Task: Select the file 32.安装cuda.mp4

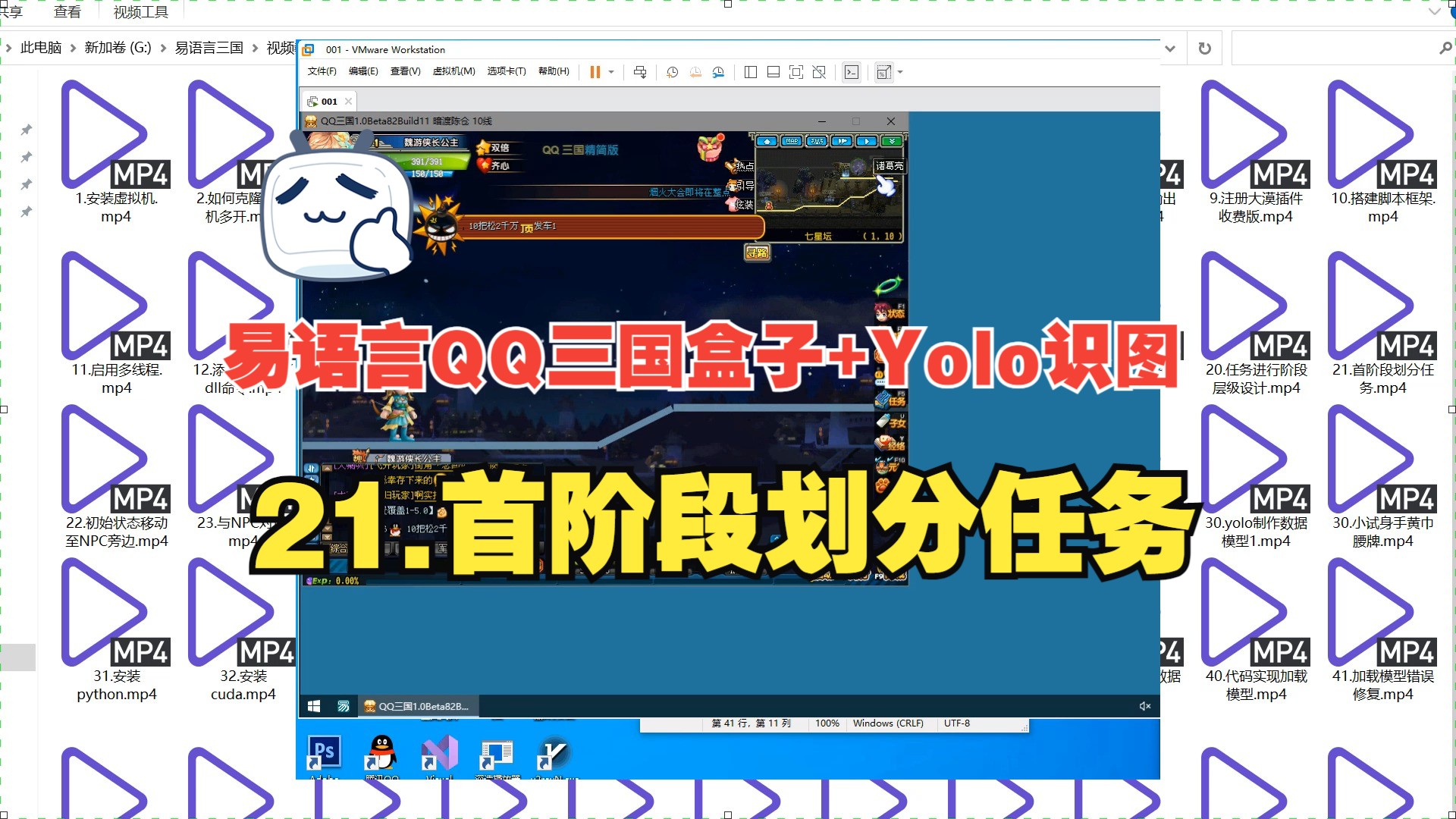Action: [243, 630]
